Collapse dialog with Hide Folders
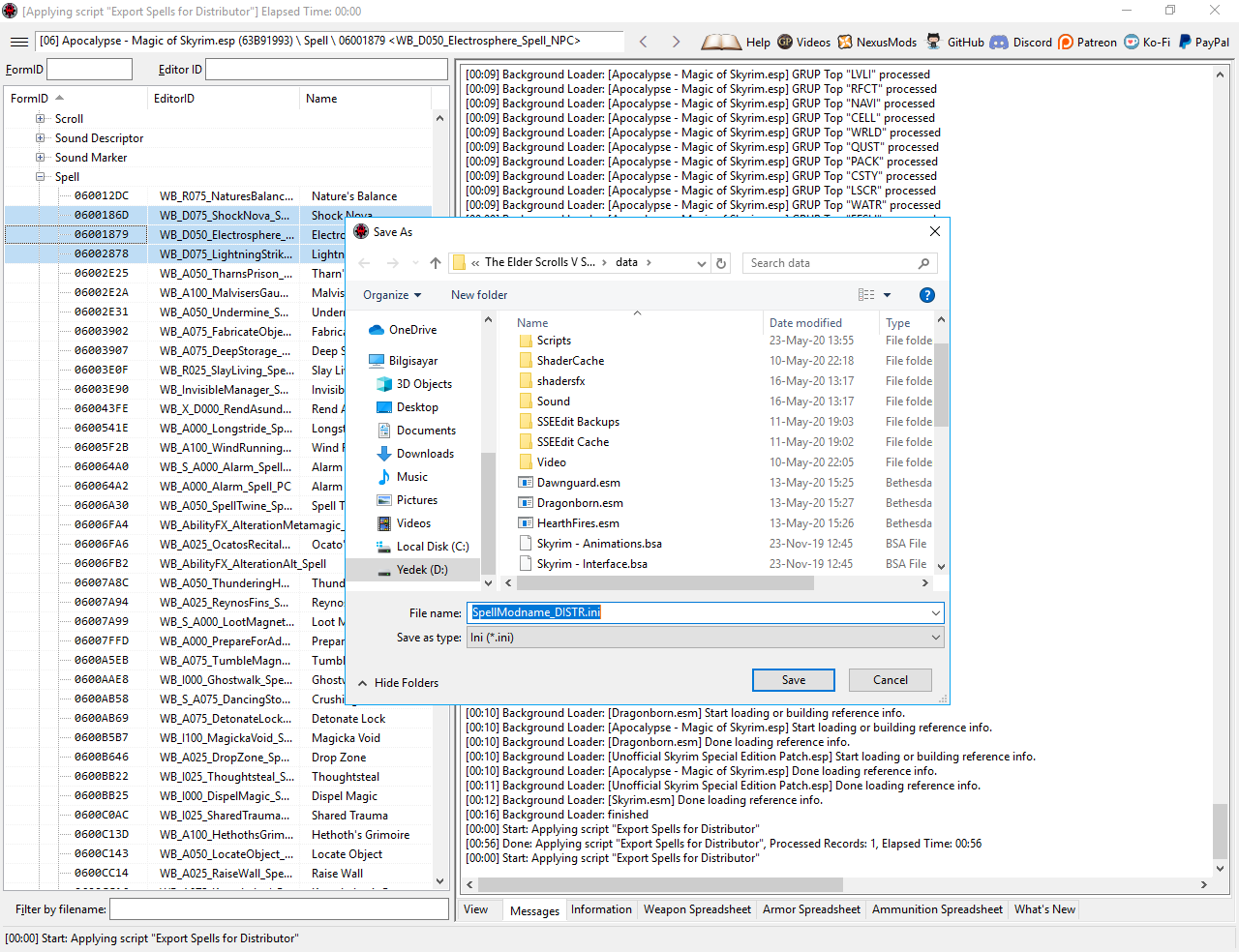Image resolution: width=1239 pixels, height=952 pixels. coord(398,683)
